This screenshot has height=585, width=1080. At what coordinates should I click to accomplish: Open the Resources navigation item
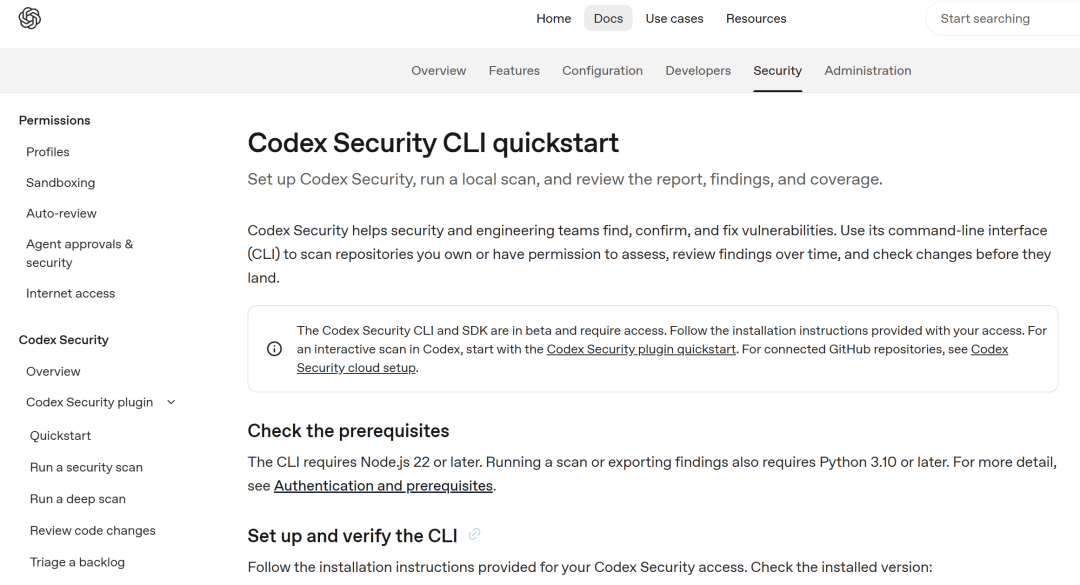tap(756, 19)
